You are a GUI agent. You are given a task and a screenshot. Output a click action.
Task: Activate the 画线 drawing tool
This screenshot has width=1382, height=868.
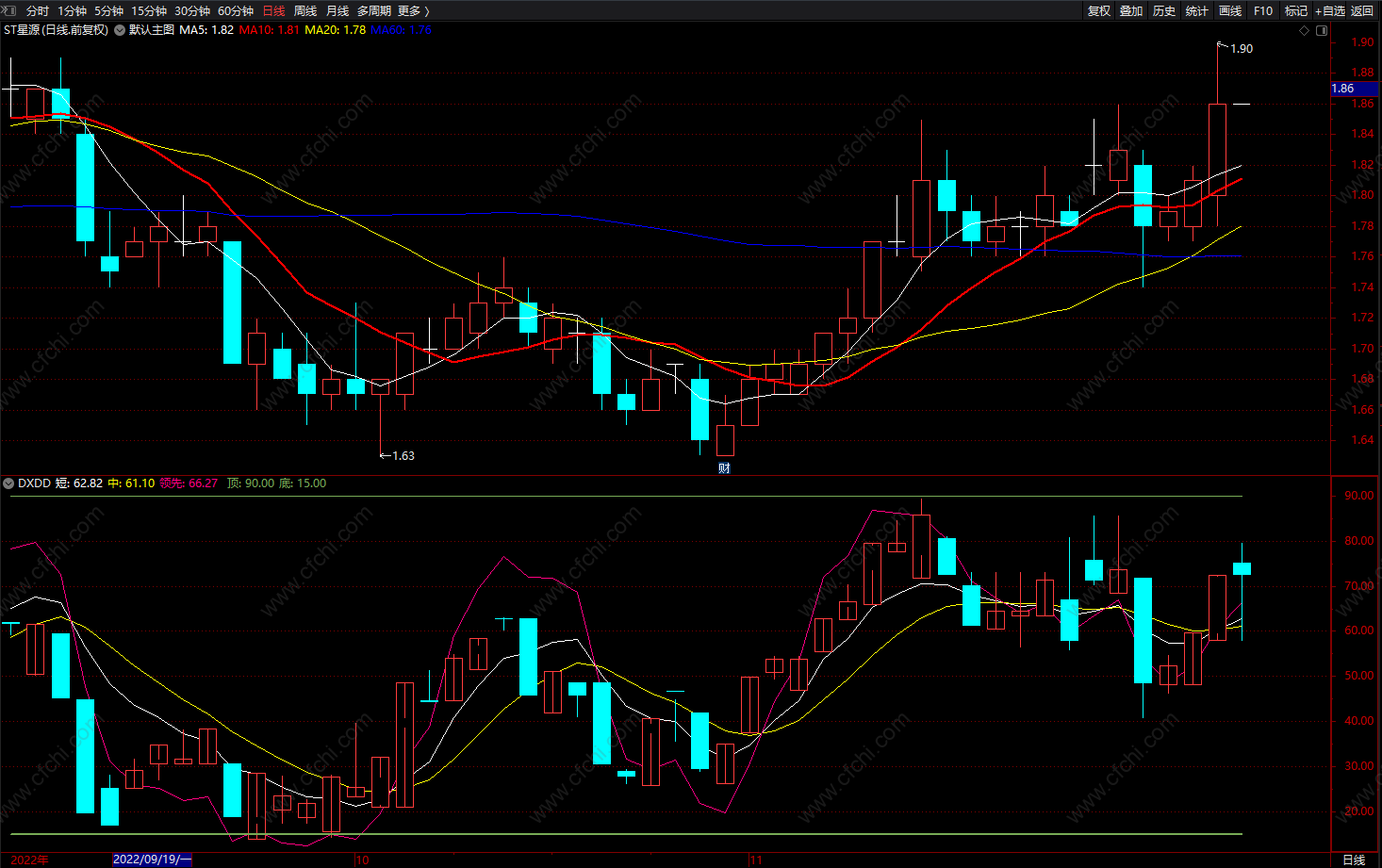pyautogui.click(x=1230, y=10)
